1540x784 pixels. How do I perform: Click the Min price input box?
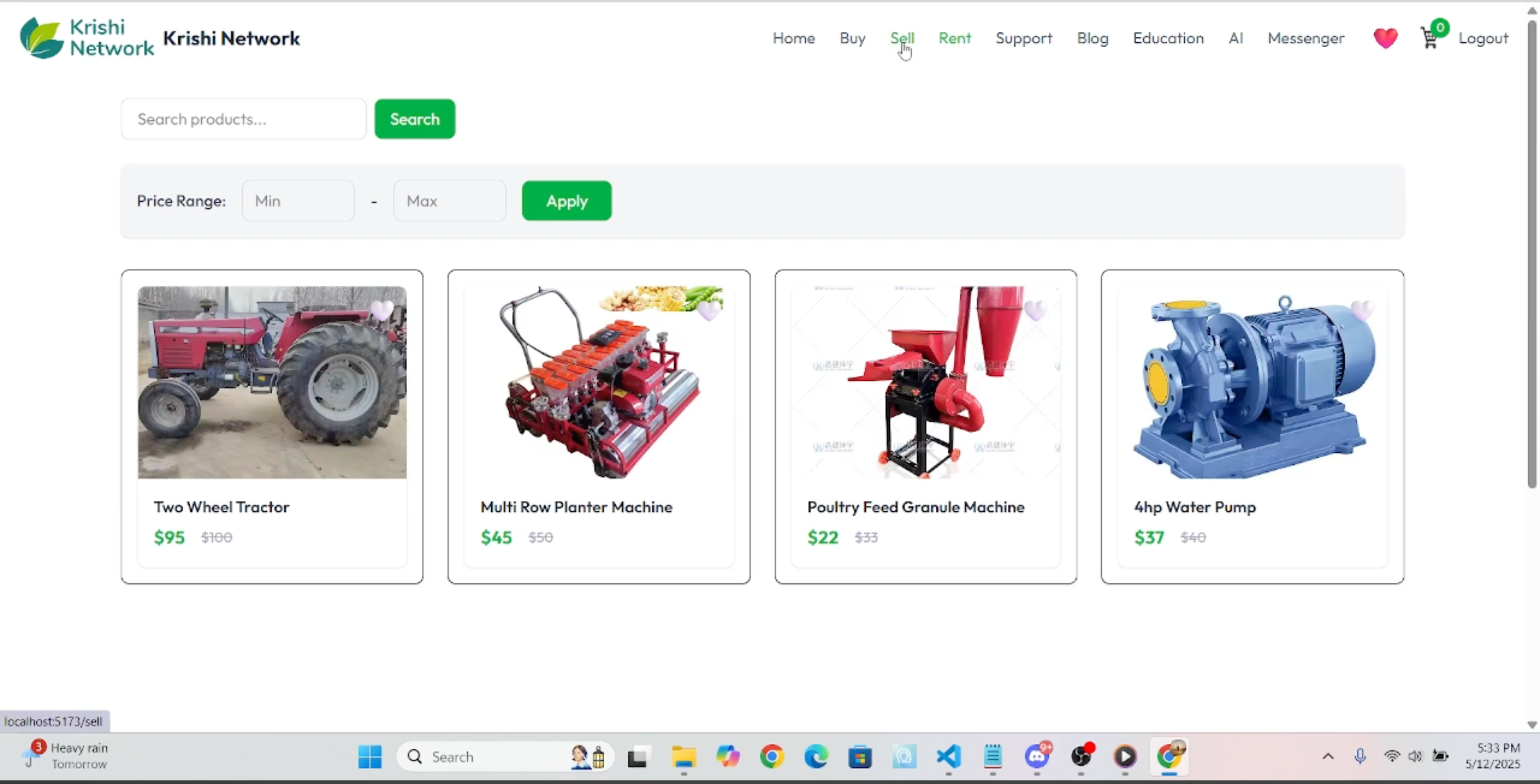tap(298, 201)
